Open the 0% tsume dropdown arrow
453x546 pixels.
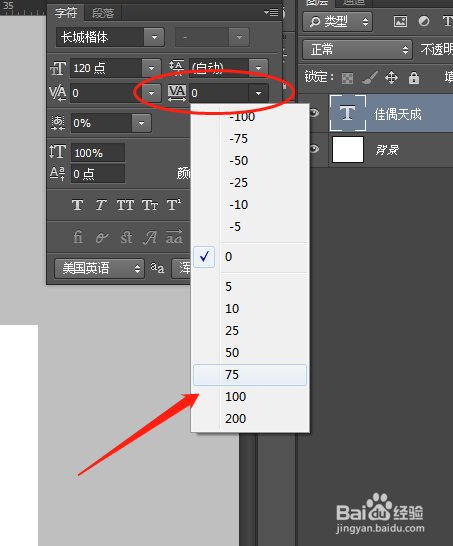tap(141, 123)
